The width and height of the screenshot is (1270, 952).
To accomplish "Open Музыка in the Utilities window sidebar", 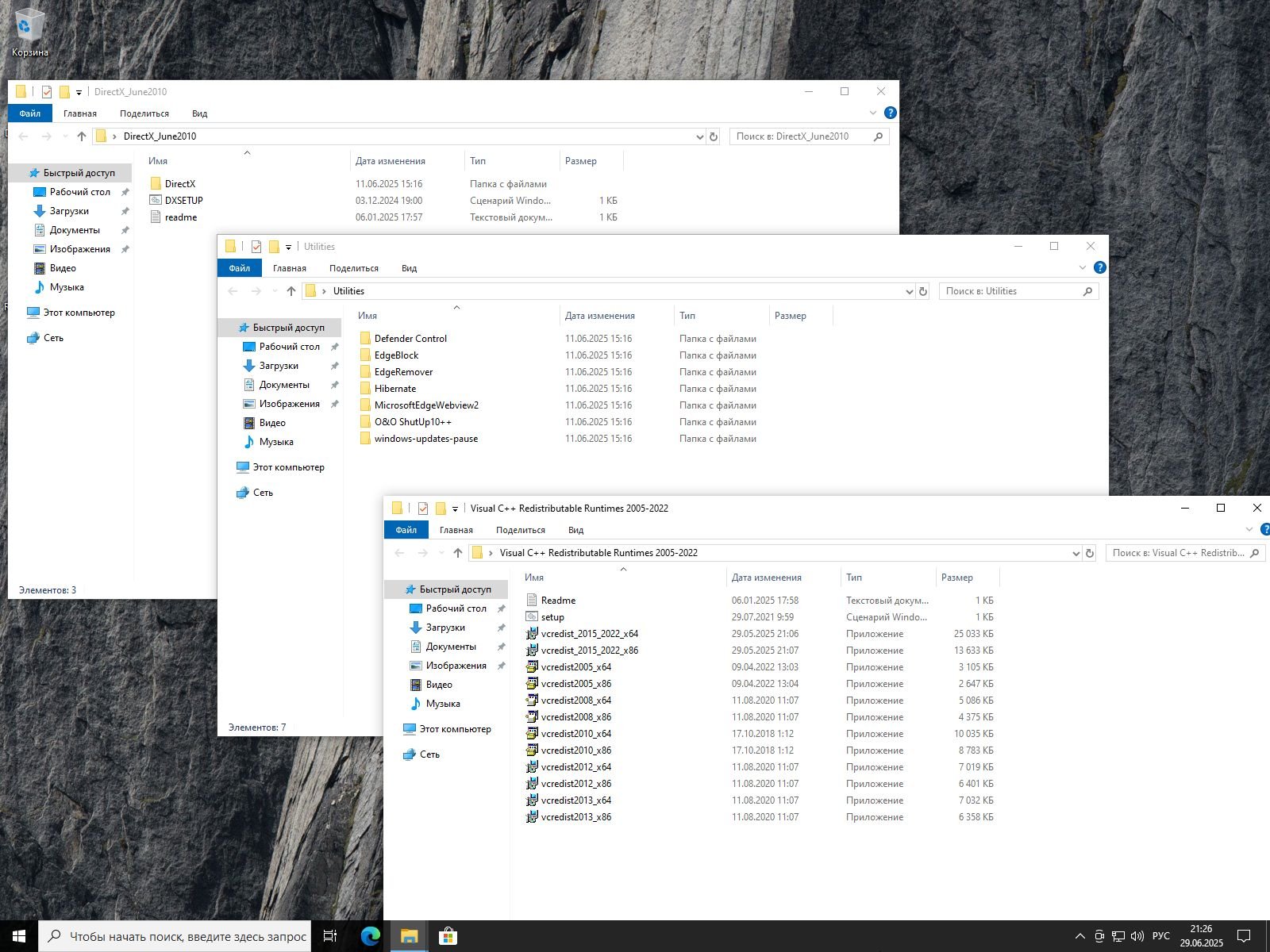I will pyautogui.click(x=276, y=442).
